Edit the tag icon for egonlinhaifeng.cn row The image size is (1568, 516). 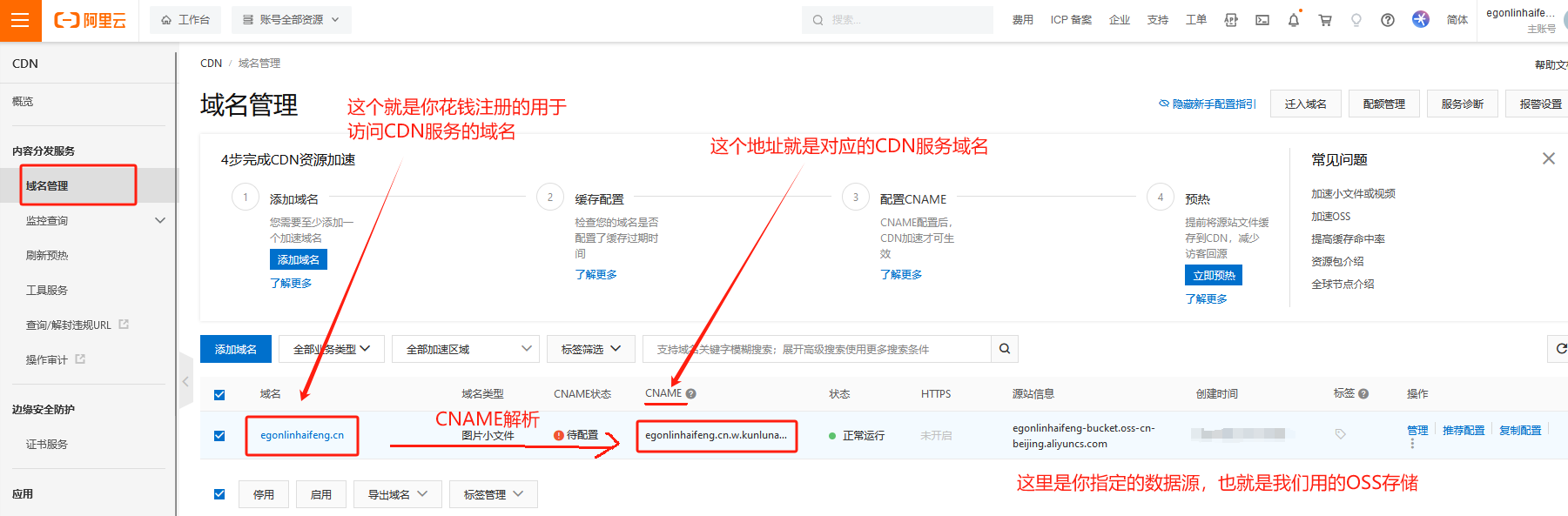click(x=1340, y=433)
